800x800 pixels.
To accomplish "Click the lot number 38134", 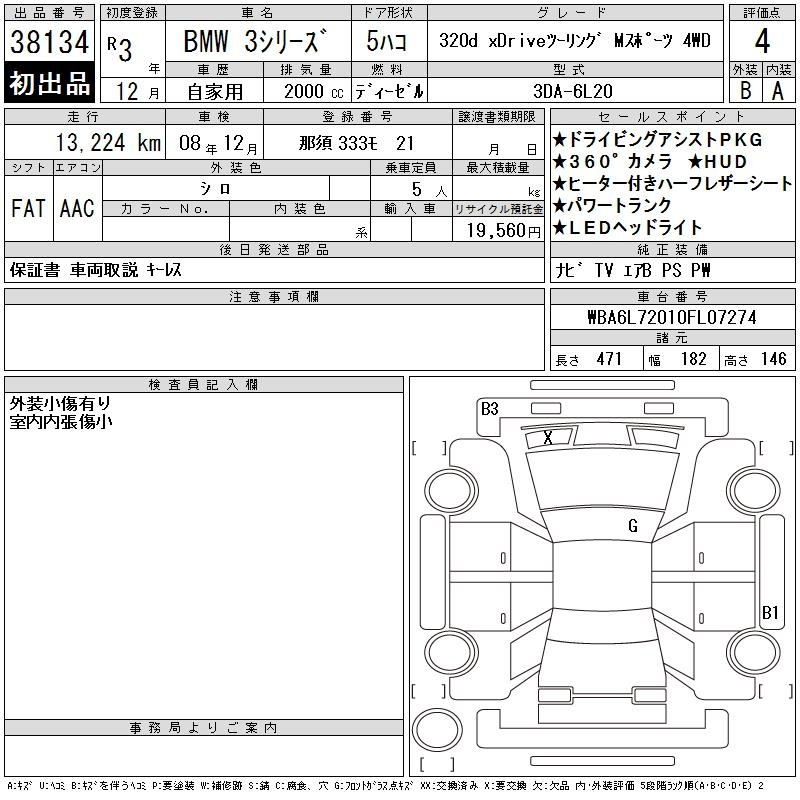I will 49,42.
